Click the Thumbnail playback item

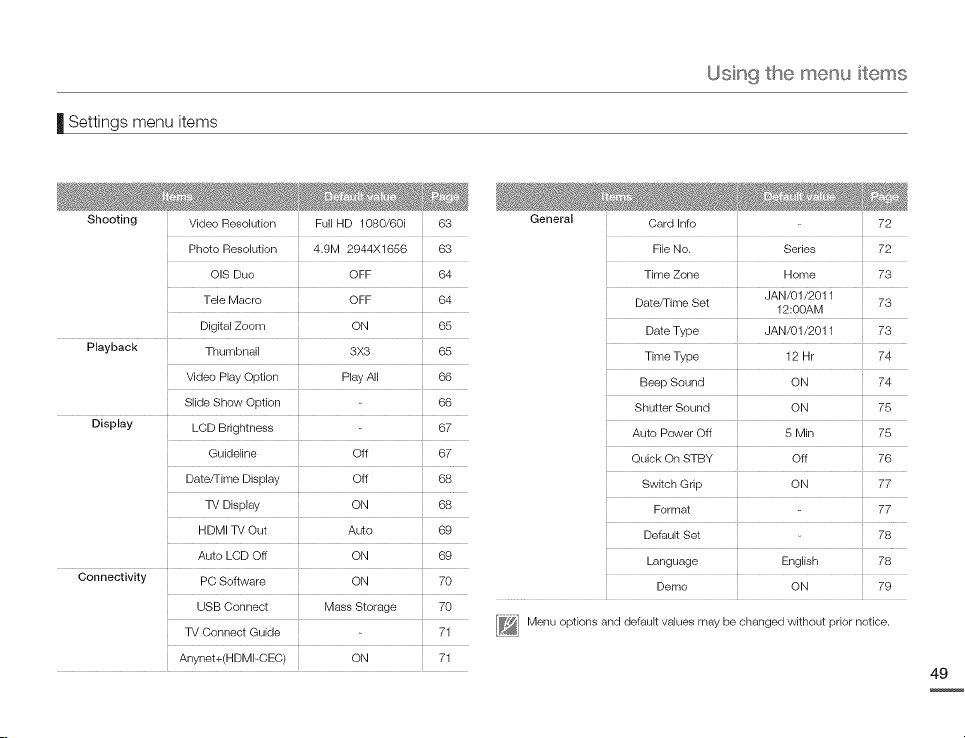click(232, 351)
